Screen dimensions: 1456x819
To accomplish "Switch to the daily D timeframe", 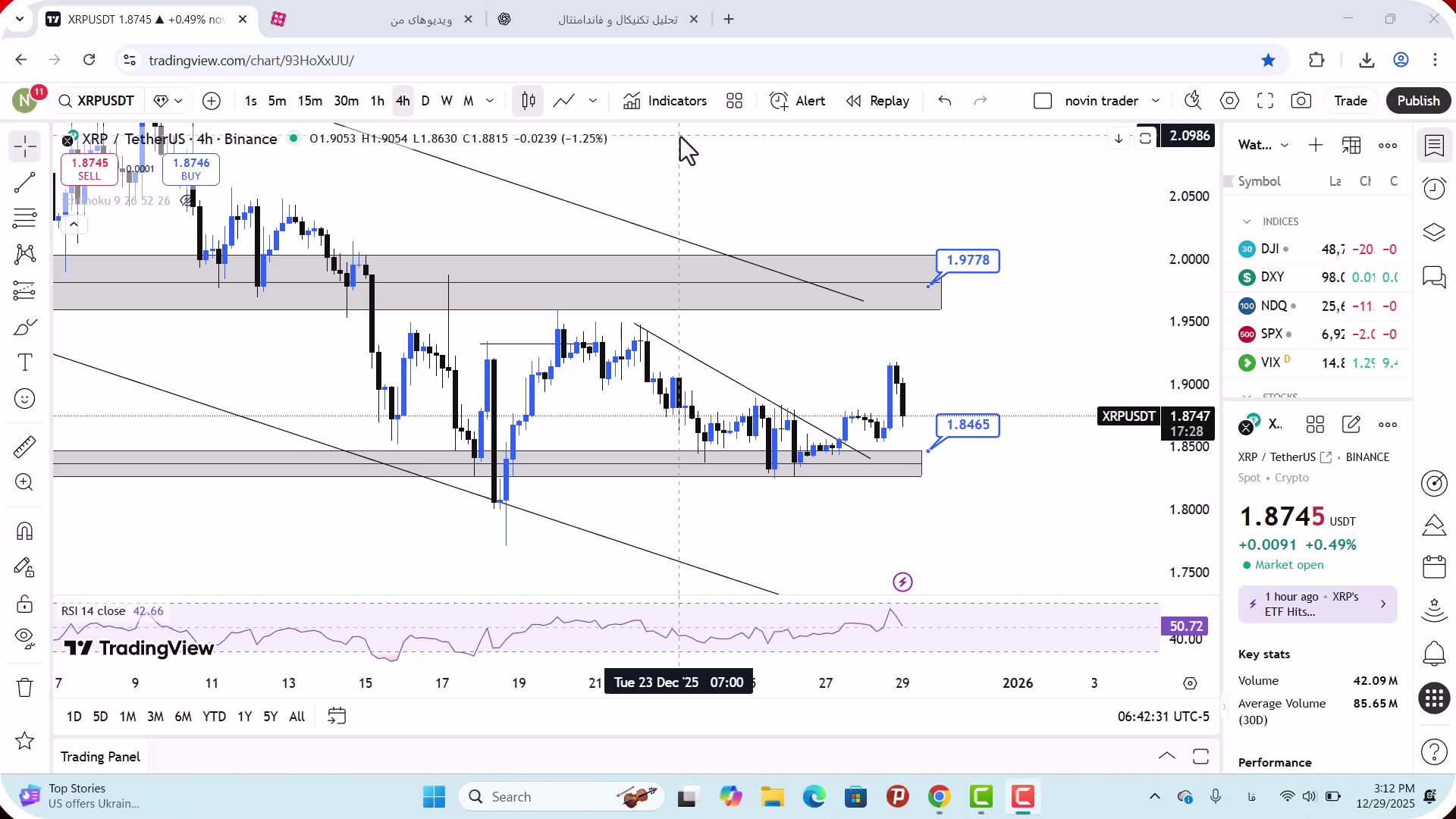I will (x=425, y=101).
